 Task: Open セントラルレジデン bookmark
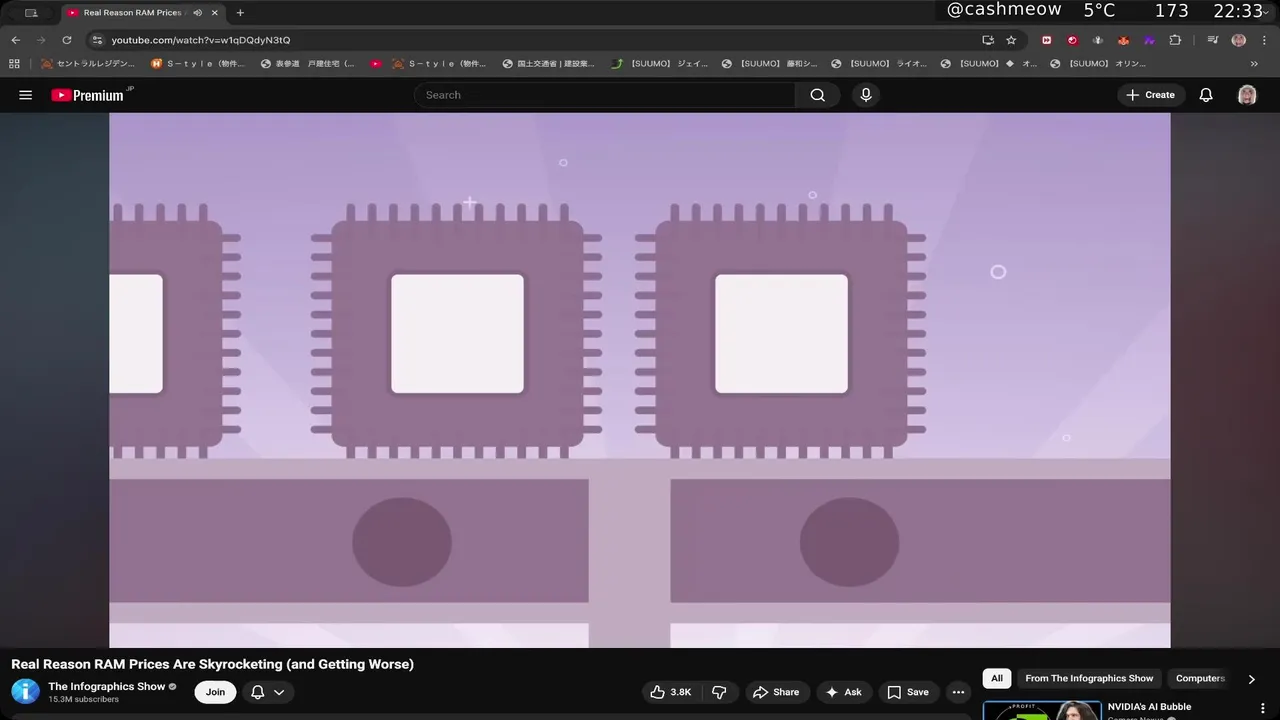point(87,63)
